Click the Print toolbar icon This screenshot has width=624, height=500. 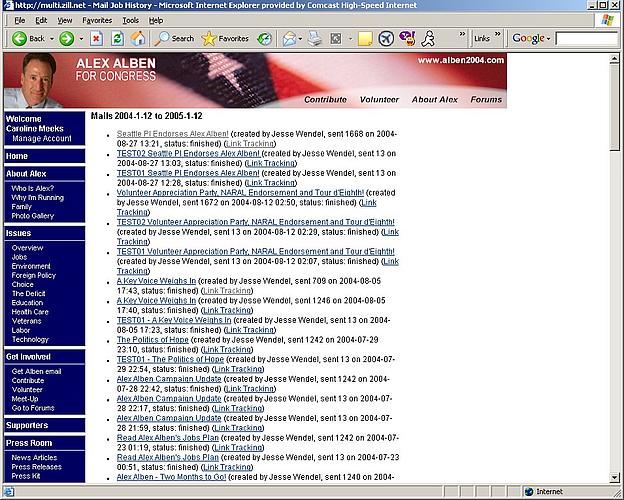point(315,39)
